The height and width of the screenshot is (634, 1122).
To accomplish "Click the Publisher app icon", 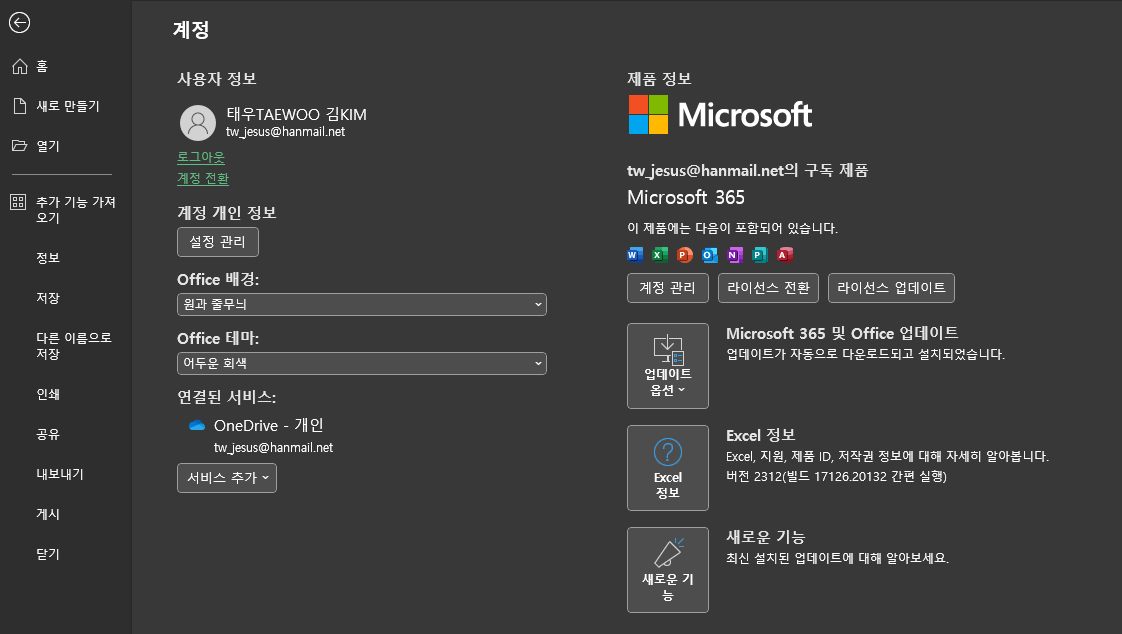I will click(760, 255).
